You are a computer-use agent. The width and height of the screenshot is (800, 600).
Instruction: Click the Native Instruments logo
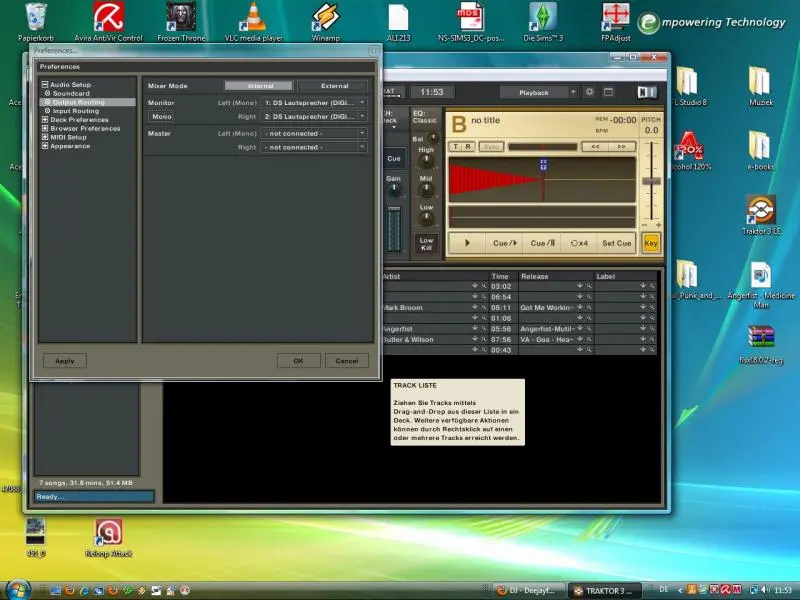(645, 92)
